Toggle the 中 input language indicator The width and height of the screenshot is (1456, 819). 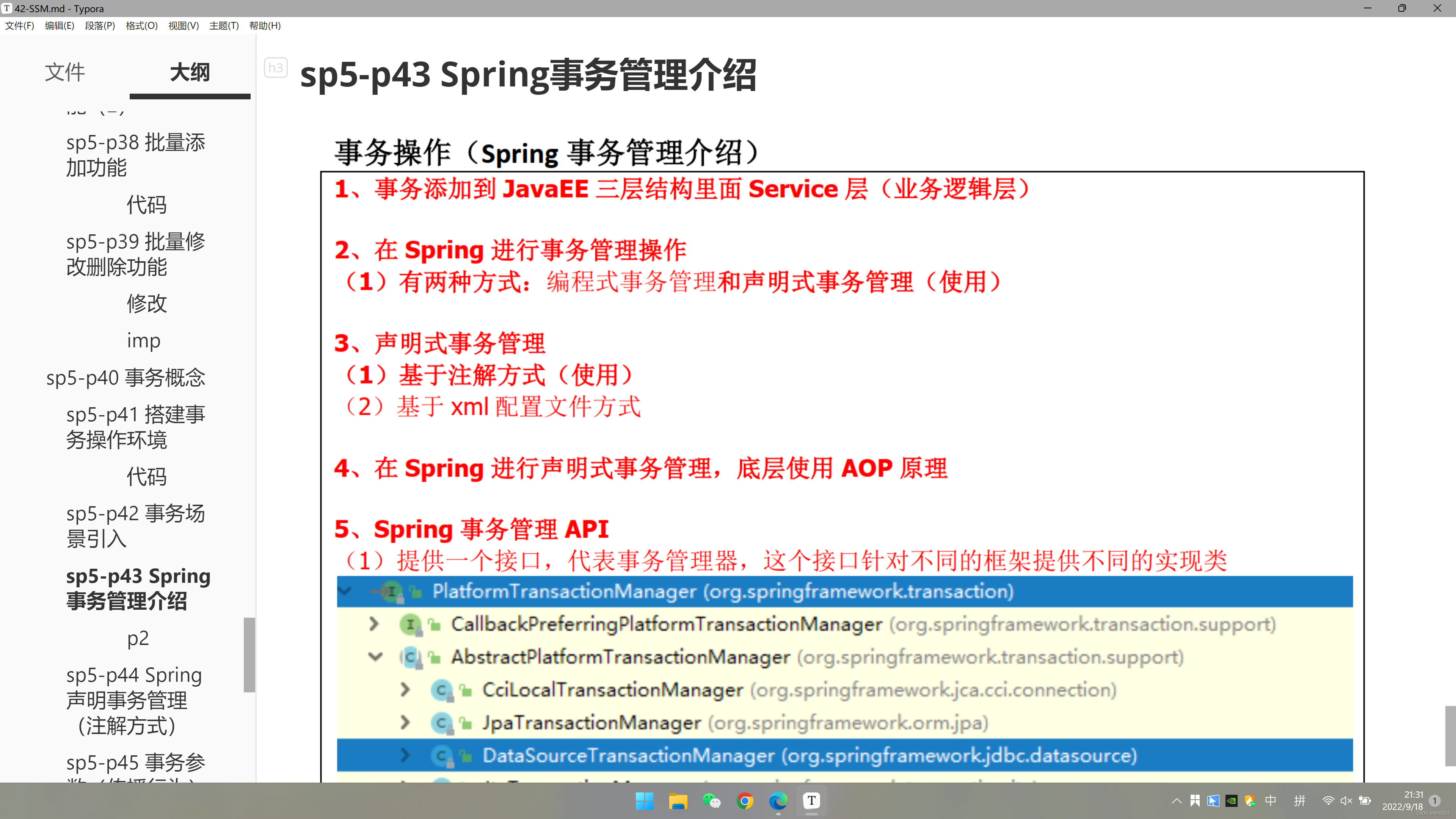point(1271,800)
